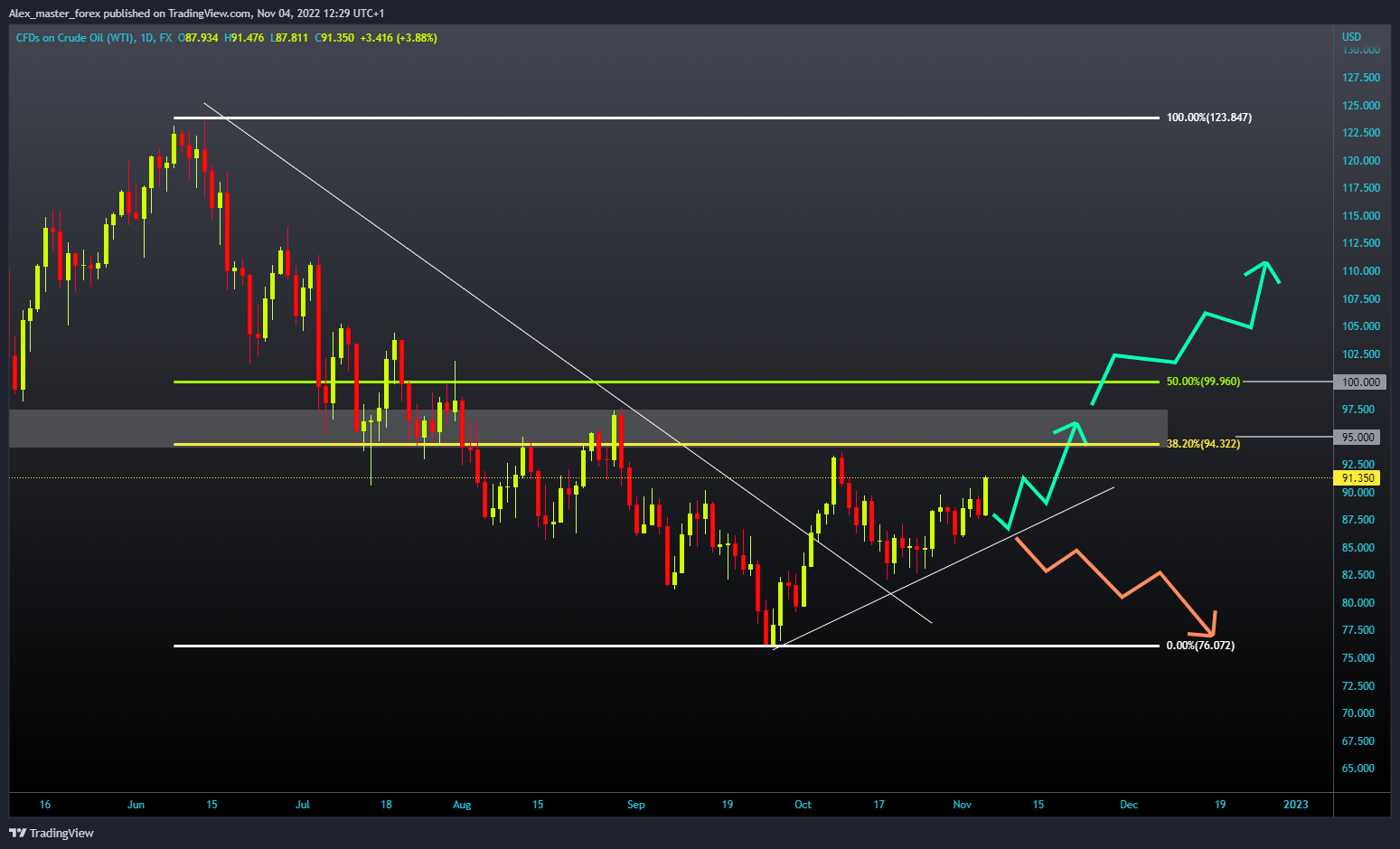Click the 70.000 price axis label
1400x849 pixels.
(x=1358, y=713)
